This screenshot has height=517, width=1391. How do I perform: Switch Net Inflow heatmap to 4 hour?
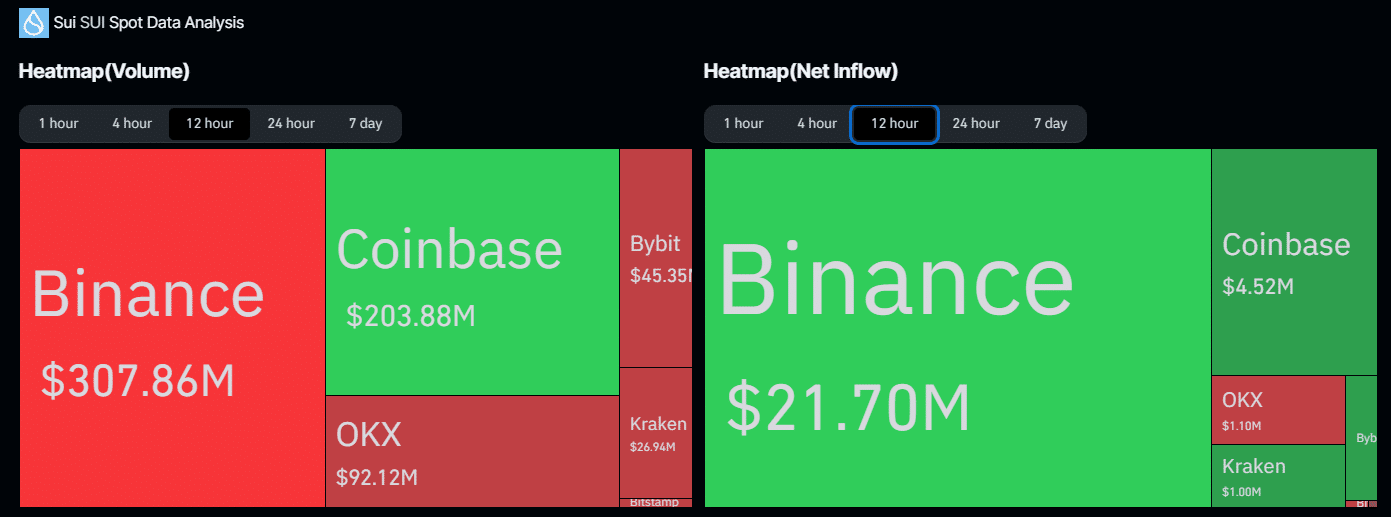[x=817, y=124]
